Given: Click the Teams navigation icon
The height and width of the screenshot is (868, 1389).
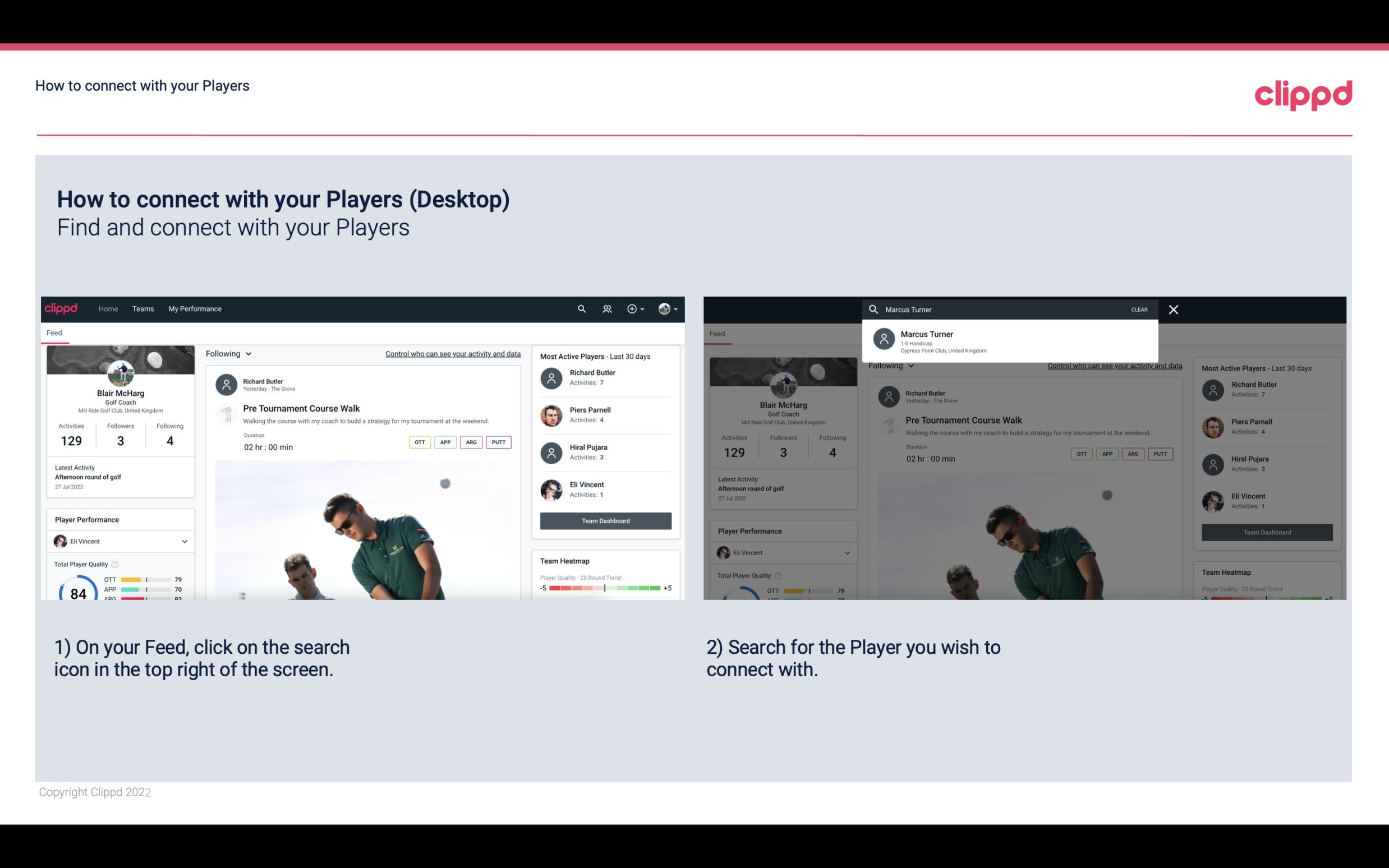Looking at the screenshot, I should (142, 308).
